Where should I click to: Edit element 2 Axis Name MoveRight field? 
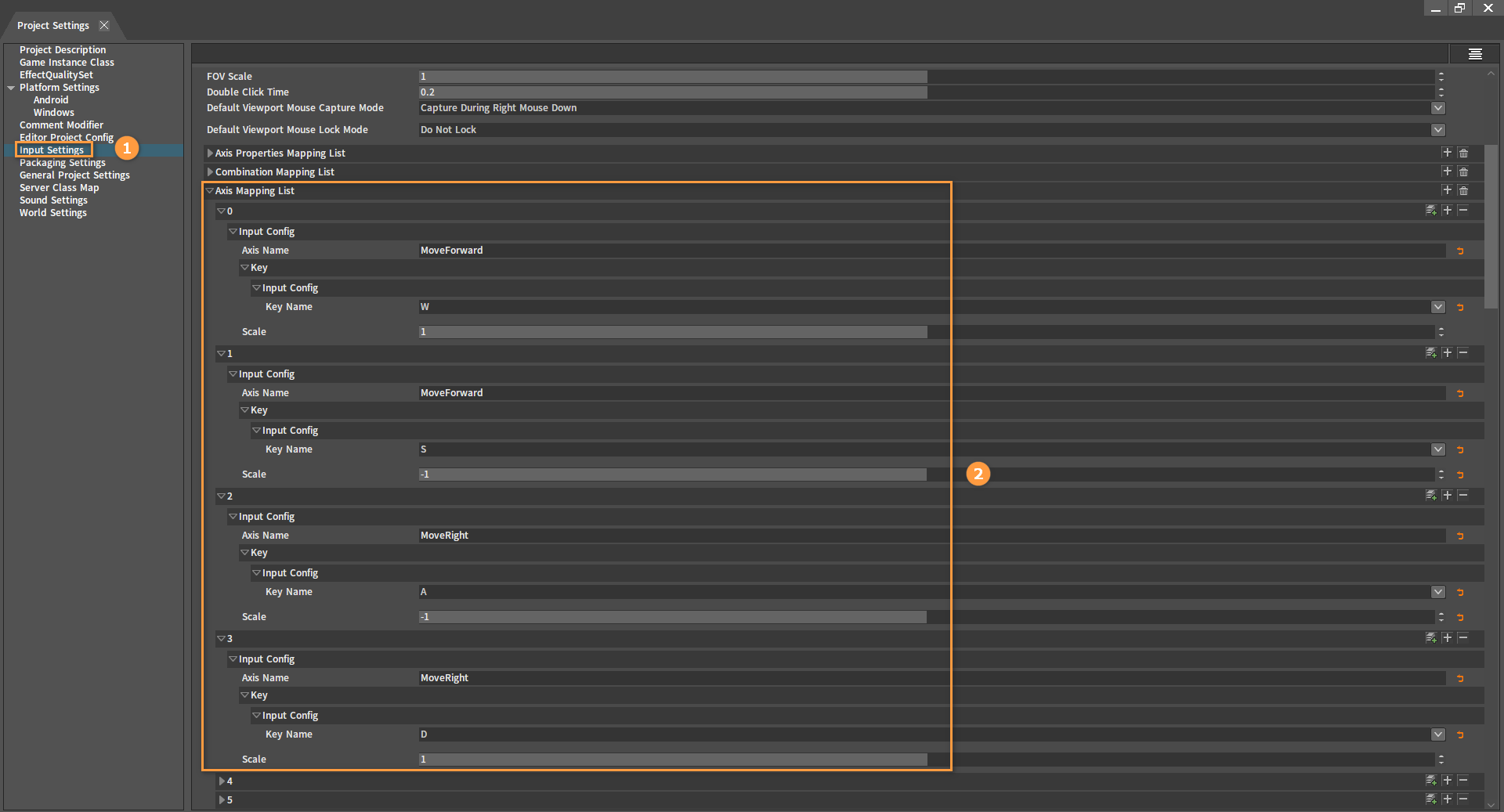[932, 536]
